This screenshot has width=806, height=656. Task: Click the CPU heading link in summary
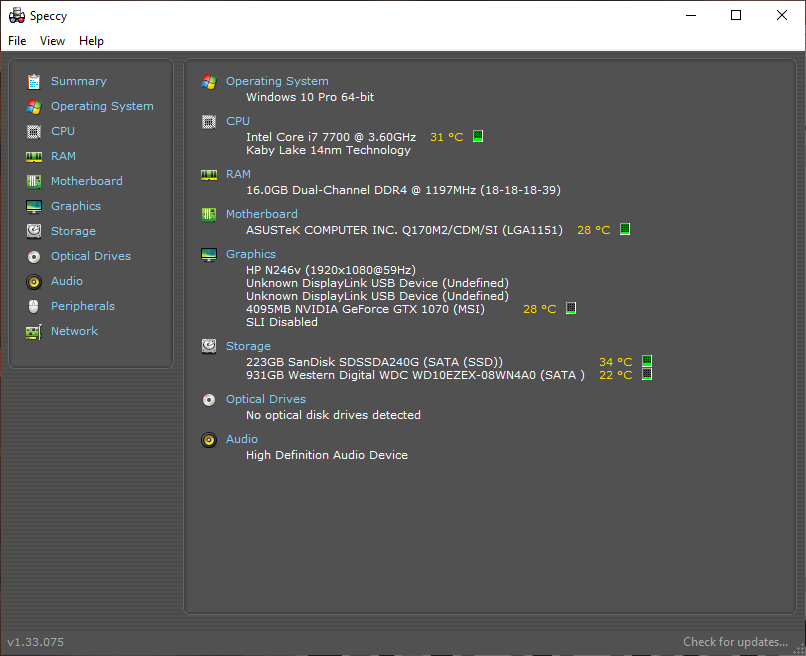point(237,121)
